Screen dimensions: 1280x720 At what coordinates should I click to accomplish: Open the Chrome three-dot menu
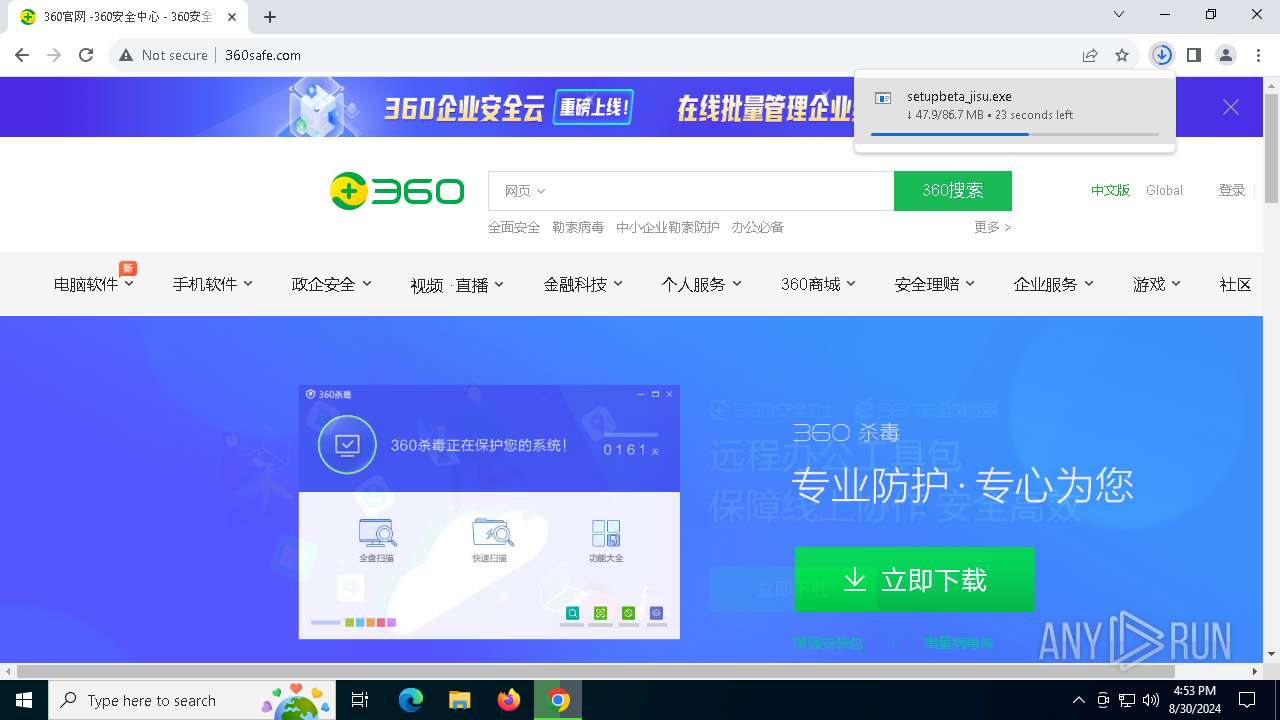point(1258,55)
